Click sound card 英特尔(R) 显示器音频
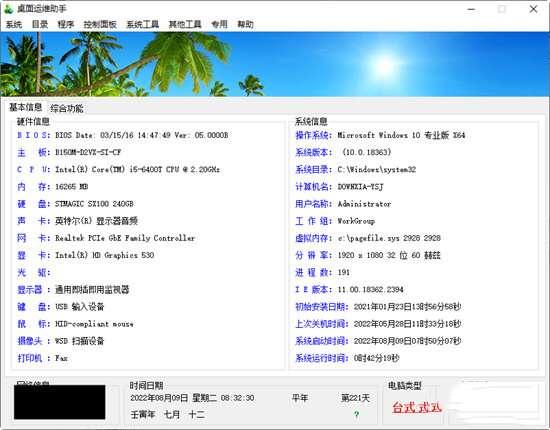Image resolution: width=550 pixels, height=430 pixels. 96,221
